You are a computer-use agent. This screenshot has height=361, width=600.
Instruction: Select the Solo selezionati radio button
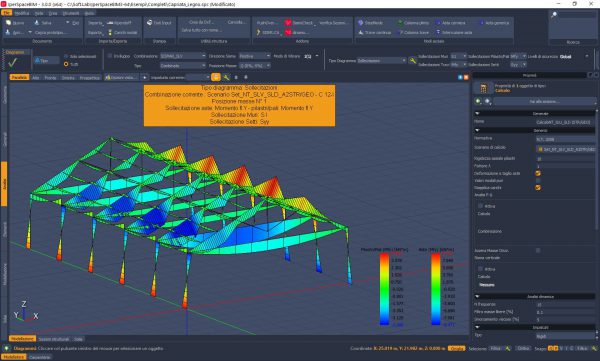[x=66, y=56]
